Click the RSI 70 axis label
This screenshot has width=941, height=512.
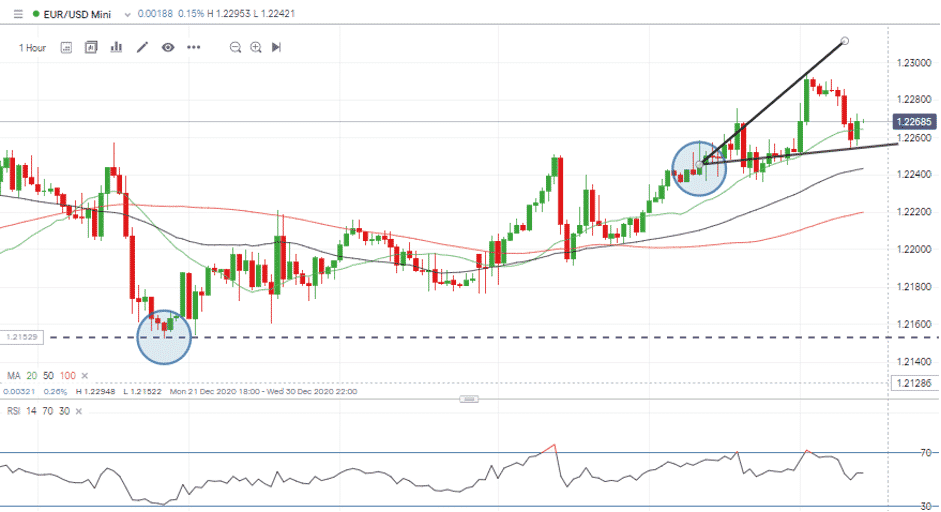click(x=927, y=453)
